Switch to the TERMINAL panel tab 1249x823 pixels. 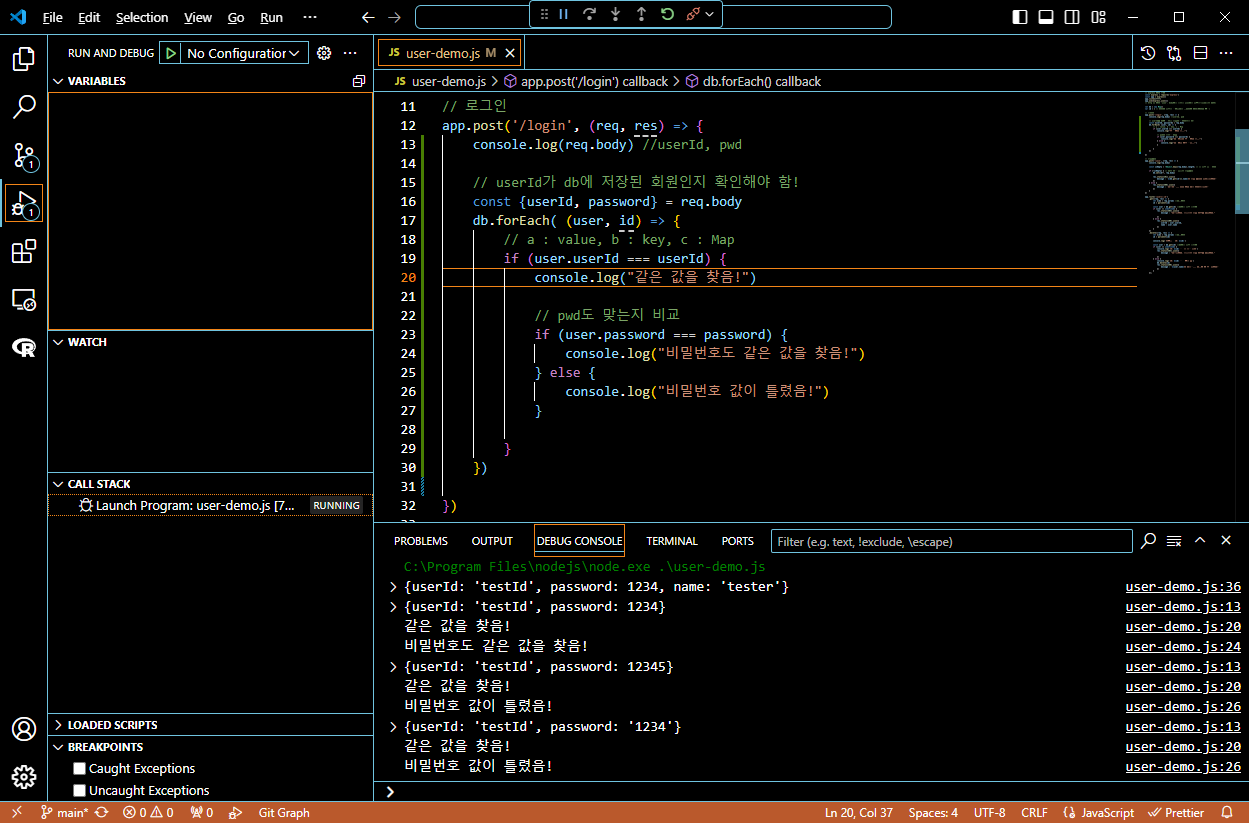click(x=672, y=541)
